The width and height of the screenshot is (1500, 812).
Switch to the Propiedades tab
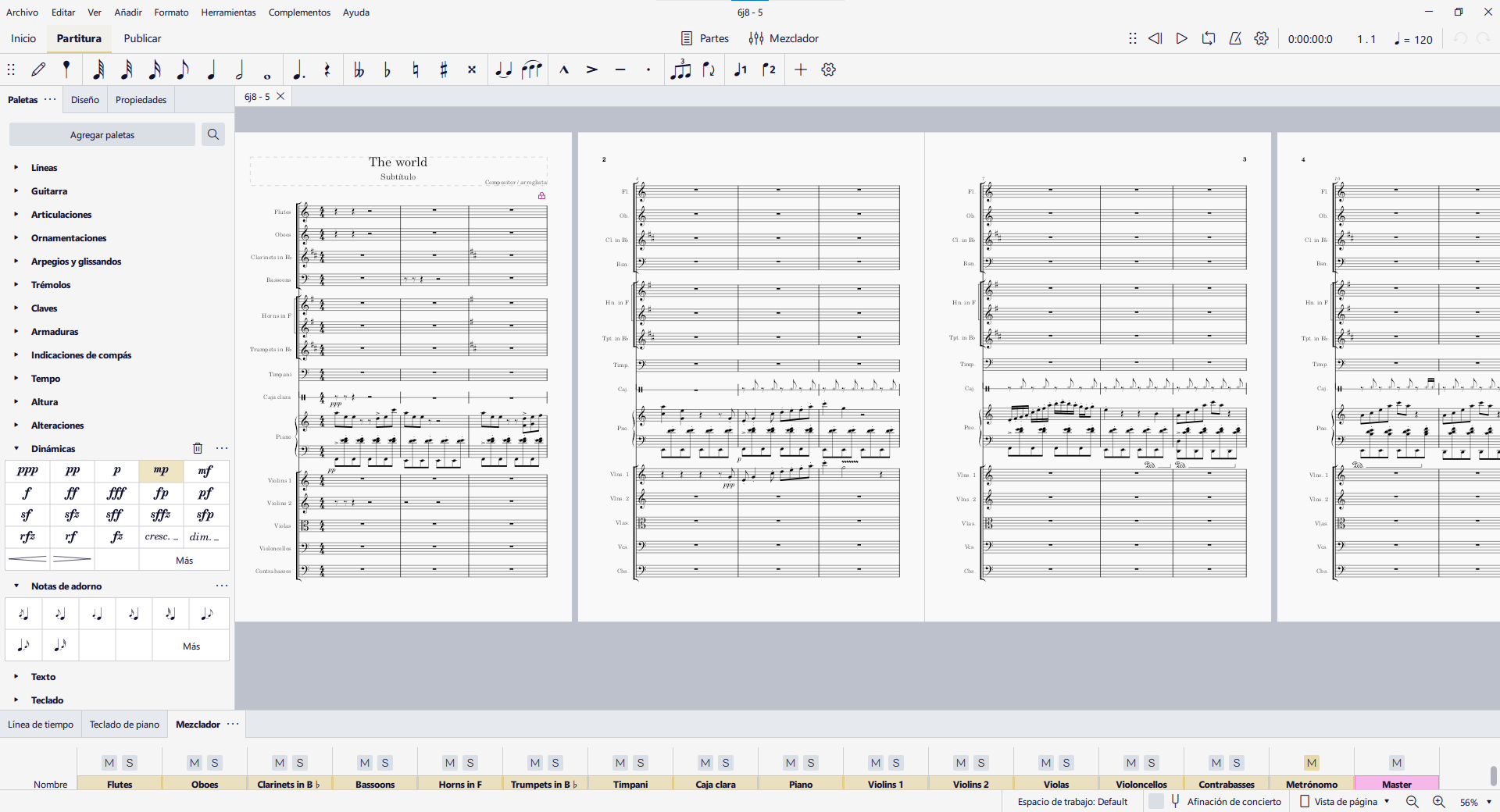tap(141, 100)
